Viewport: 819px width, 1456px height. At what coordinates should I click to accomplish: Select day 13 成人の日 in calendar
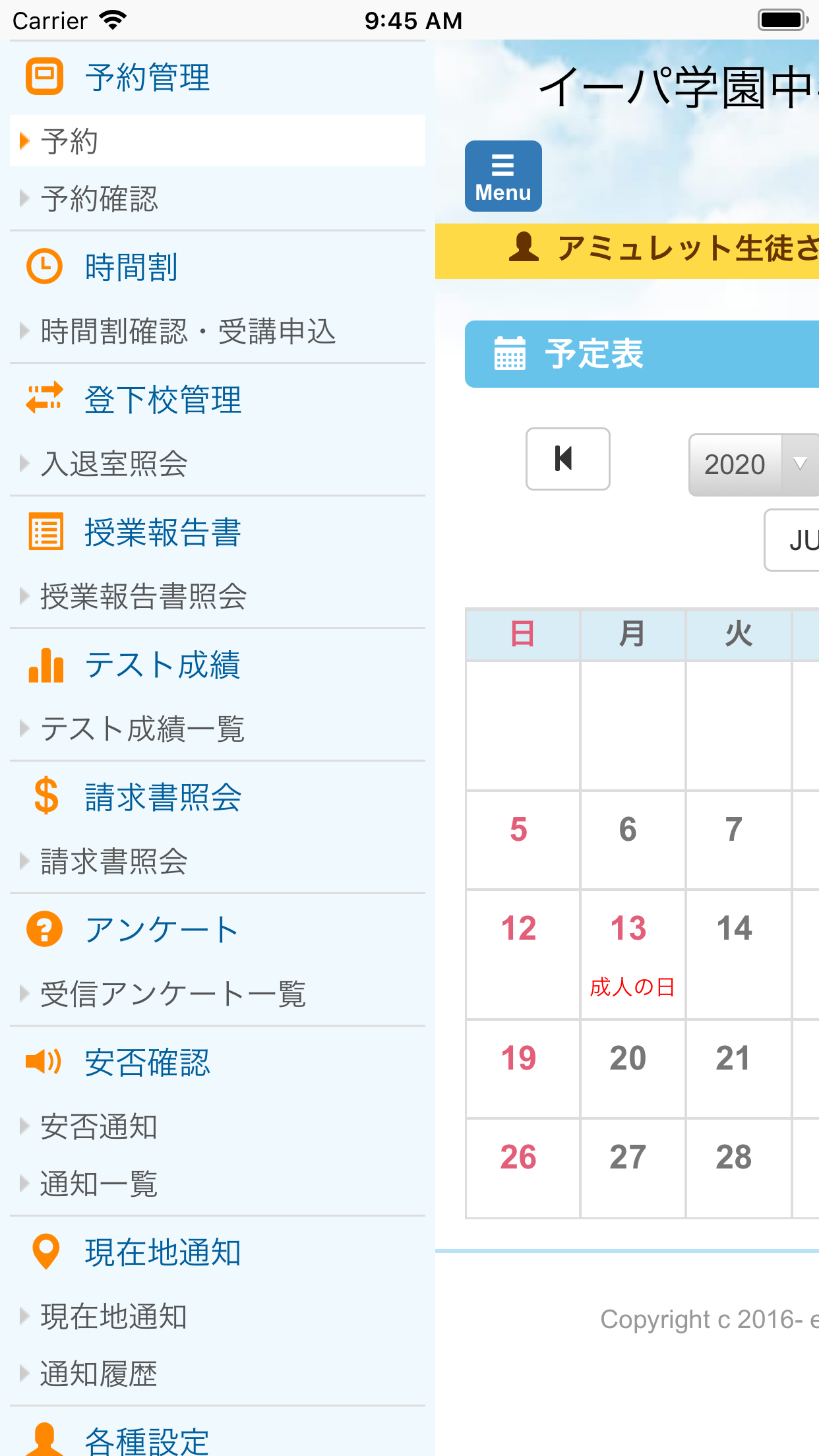point(632,953)
